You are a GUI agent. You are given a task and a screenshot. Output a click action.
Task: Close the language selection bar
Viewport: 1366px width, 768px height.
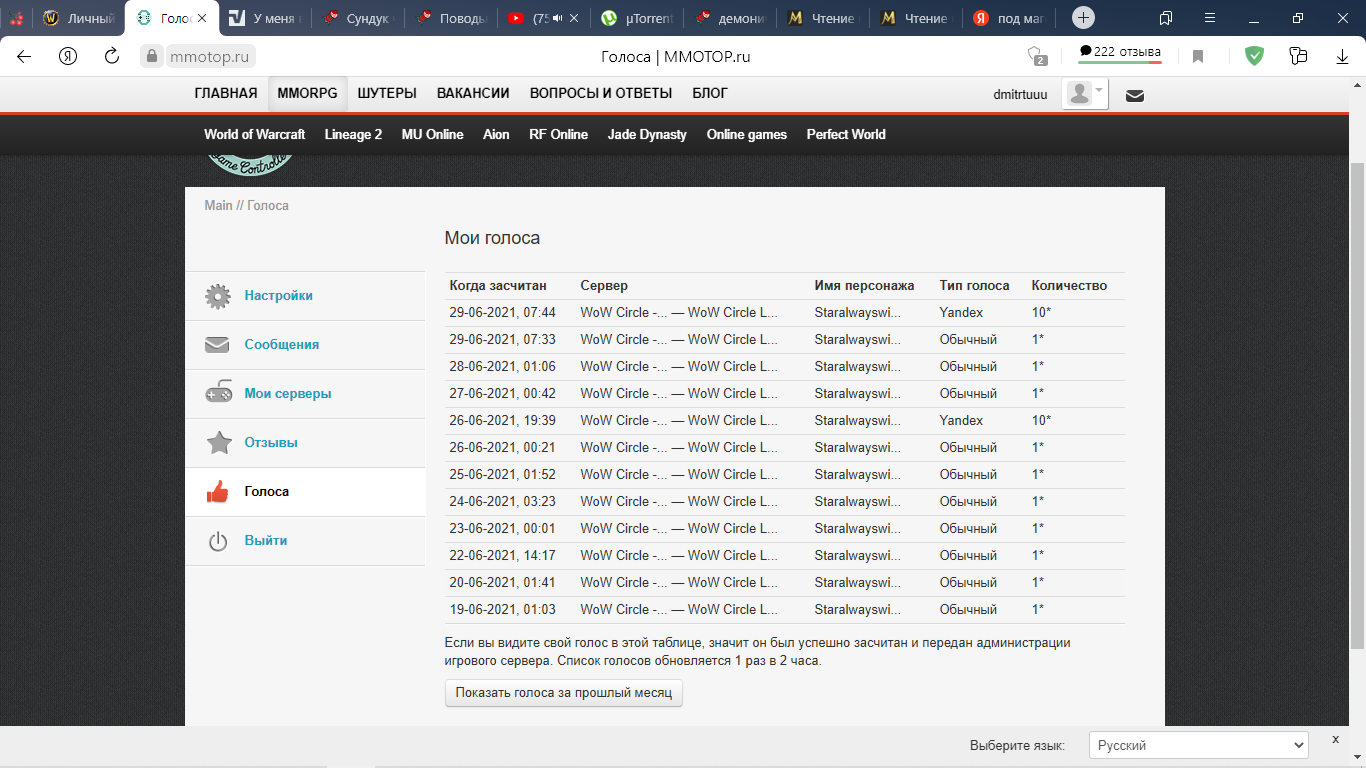tap(1335, 739)
